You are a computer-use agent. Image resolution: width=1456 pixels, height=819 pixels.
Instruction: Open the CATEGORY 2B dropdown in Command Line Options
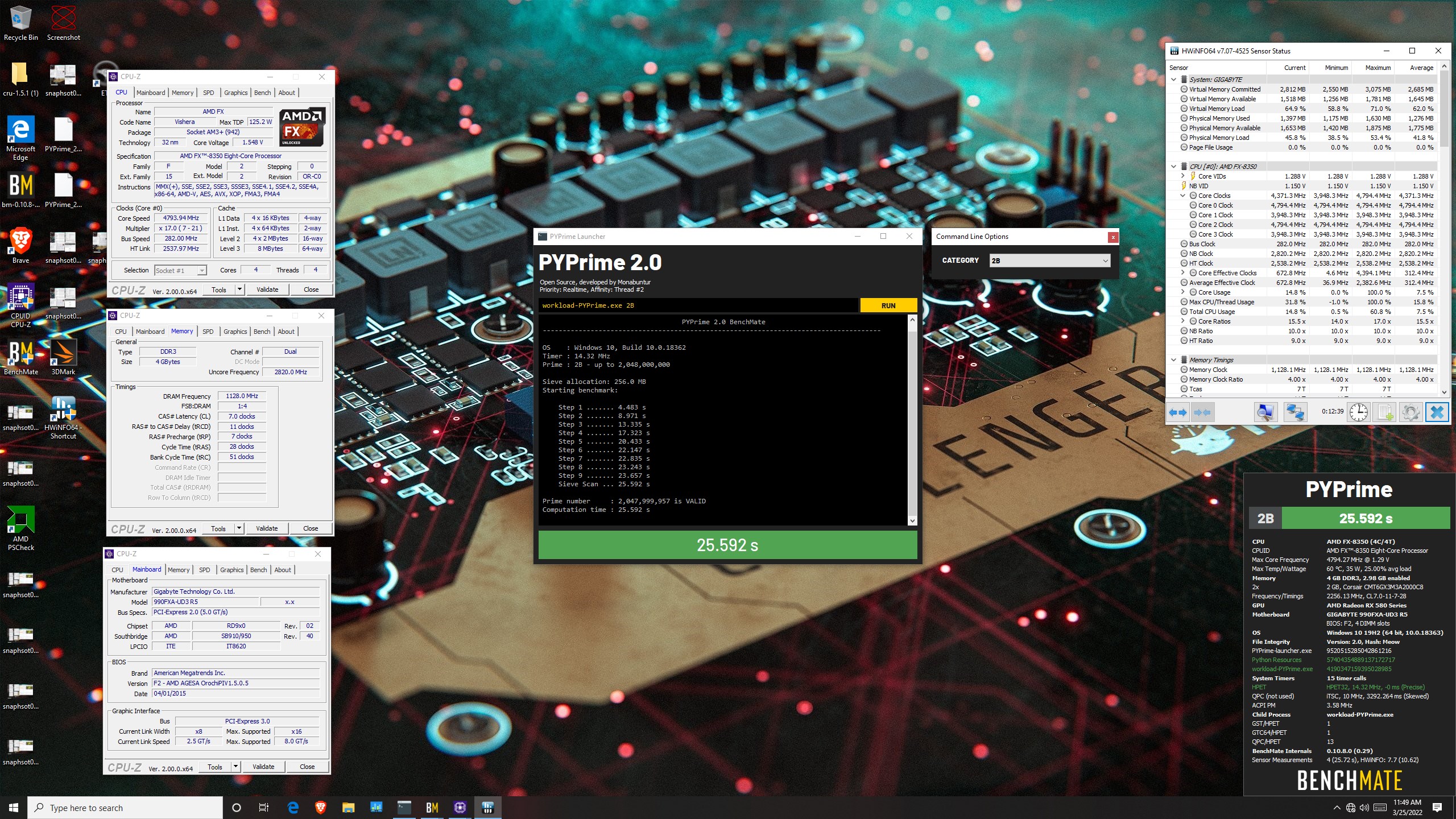tap(1049, 260)
